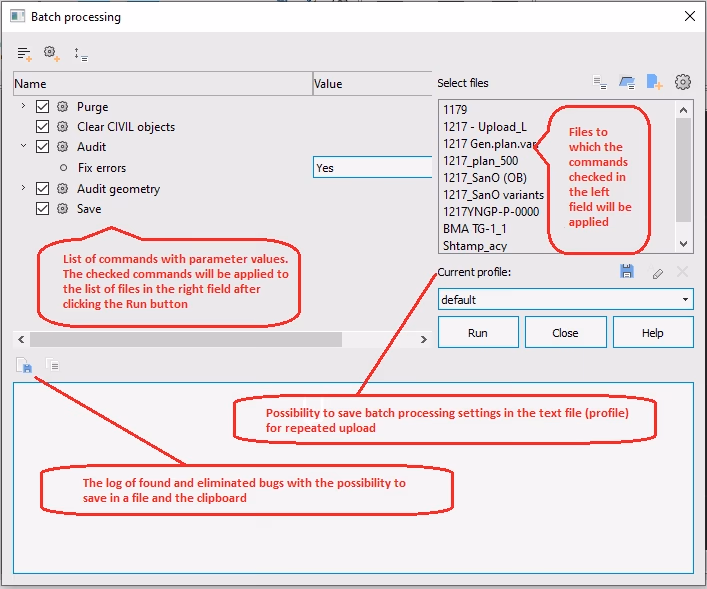Click the rename profile pencil icon
Image resolution: width=707 pixels, height=589 pixels.
[x=657, y=272]
